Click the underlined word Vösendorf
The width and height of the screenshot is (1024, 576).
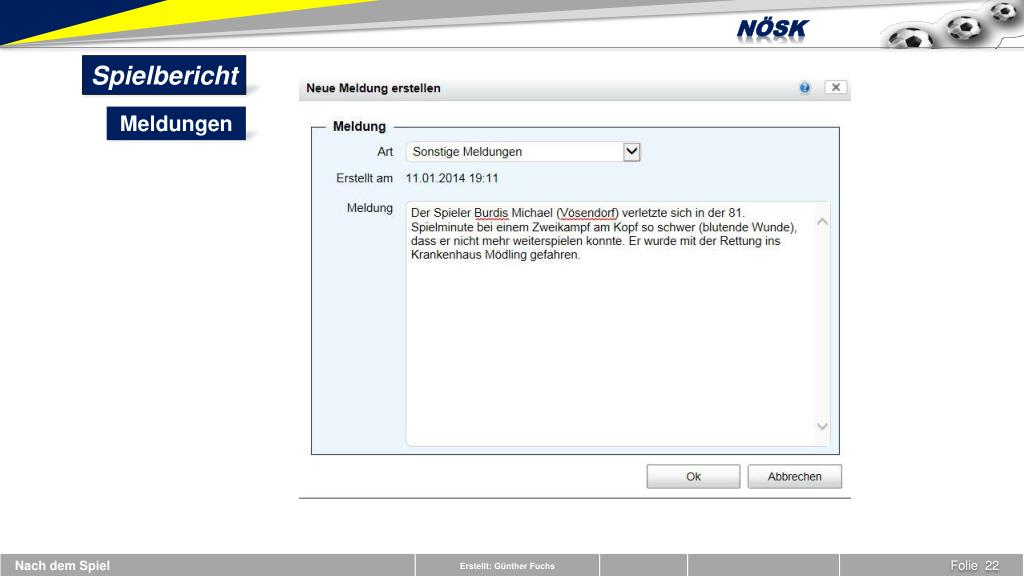coord(588,213)
